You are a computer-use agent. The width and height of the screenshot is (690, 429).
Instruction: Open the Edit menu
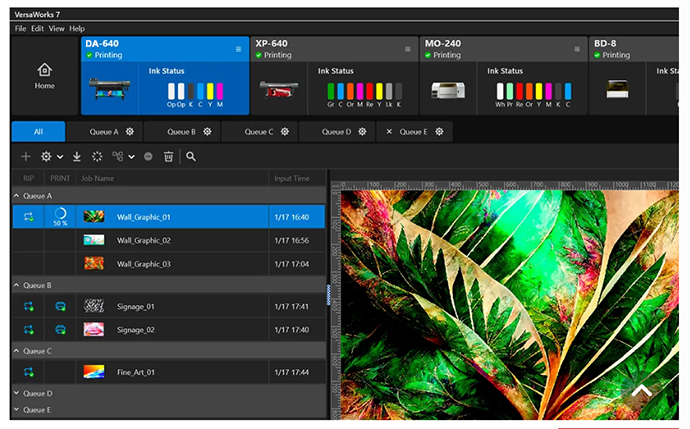click(x=37, y=29)
